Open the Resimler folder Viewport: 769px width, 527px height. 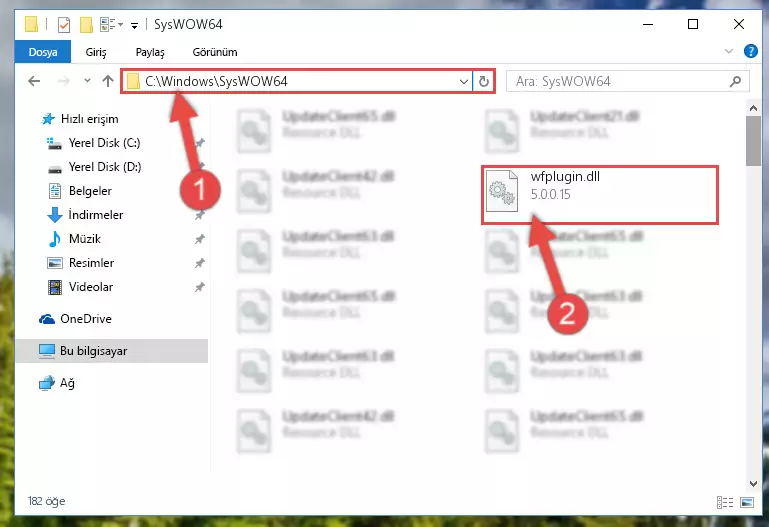(91, 263)
